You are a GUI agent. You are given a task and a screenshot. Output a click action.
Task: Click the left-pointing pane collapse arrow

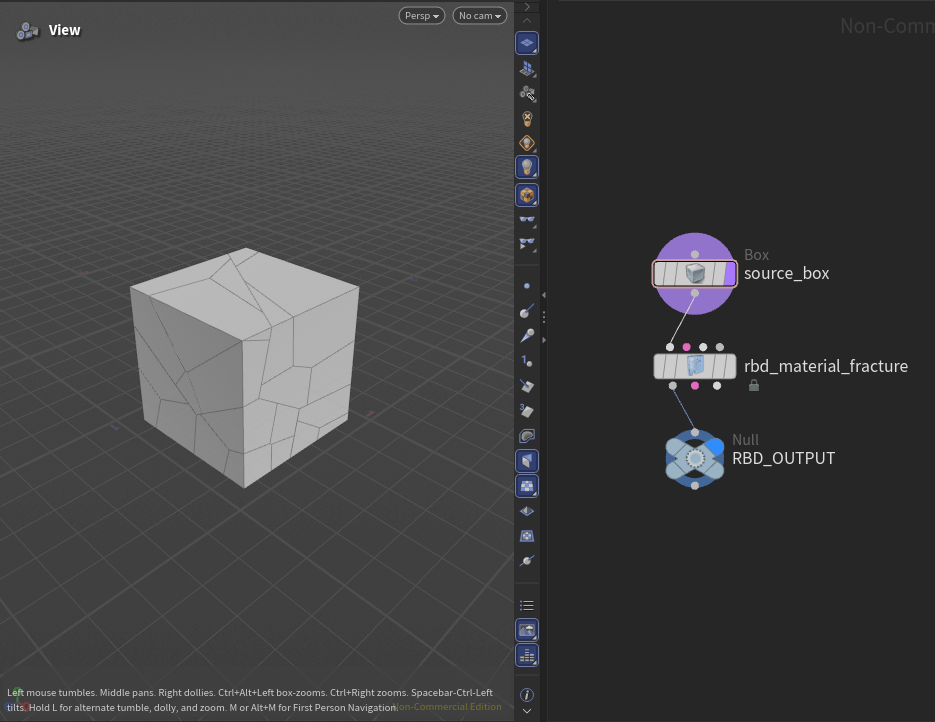543,295
